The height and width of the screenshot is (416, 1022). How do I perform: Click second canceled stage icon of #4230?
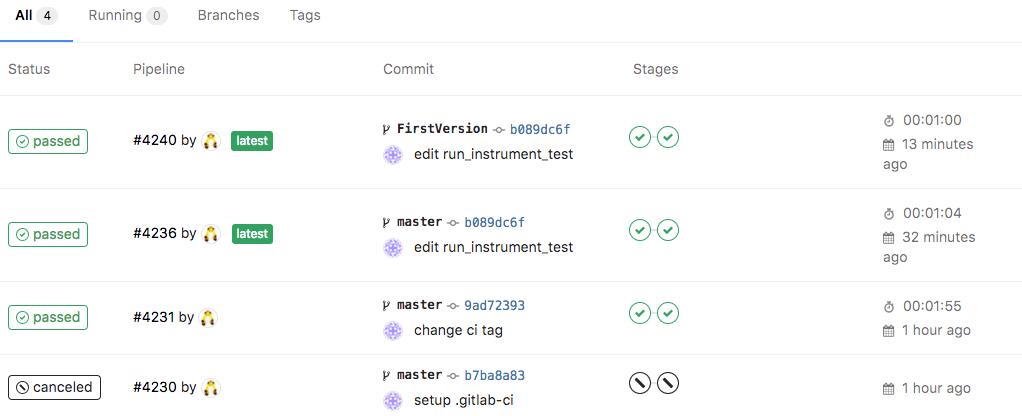tap(668, 383)
